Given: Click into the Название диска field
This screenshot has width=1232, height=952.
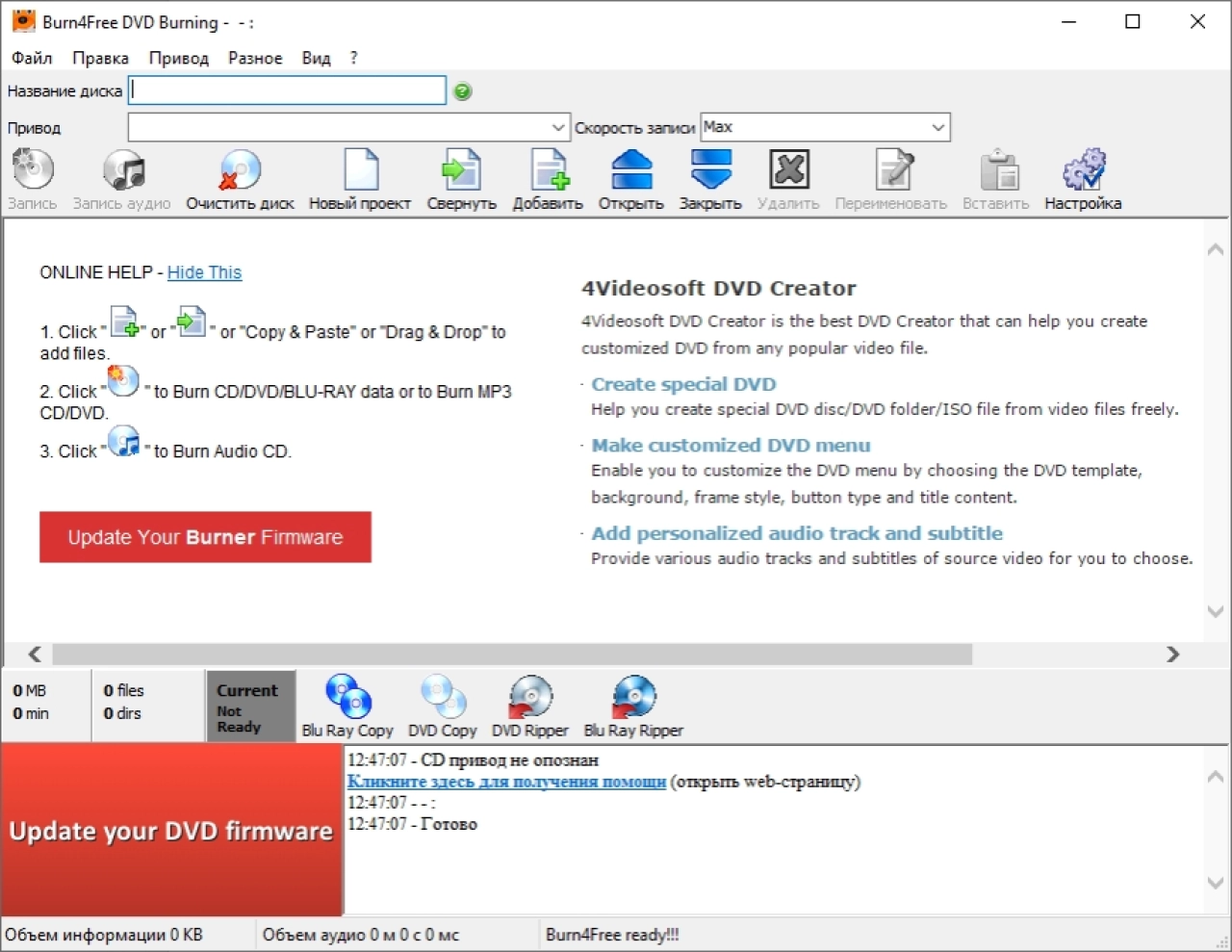Looking at the screenshot, I should pos(288,90).
